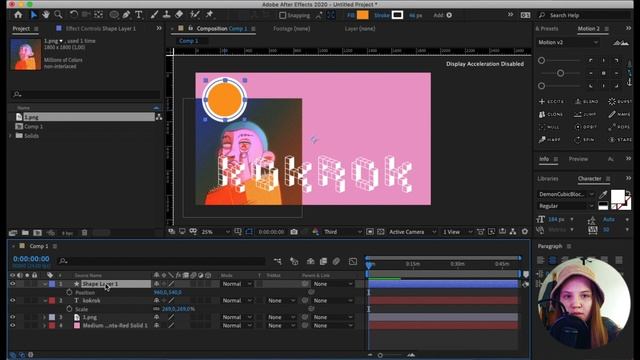Select the Clone Stamp tool
The width and height of the screenshot is (640, 360).
point(166,15)
